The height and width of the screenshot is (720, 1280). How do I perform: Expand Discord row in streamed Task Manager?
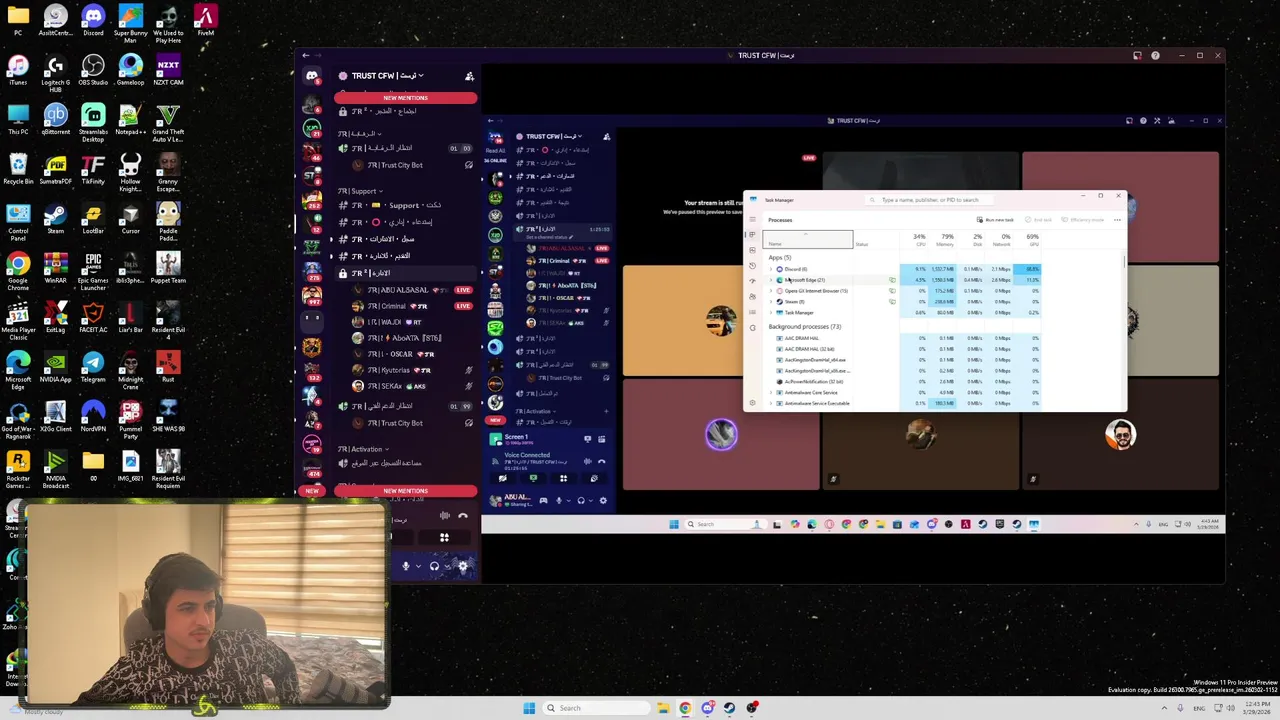coord(771,269)
